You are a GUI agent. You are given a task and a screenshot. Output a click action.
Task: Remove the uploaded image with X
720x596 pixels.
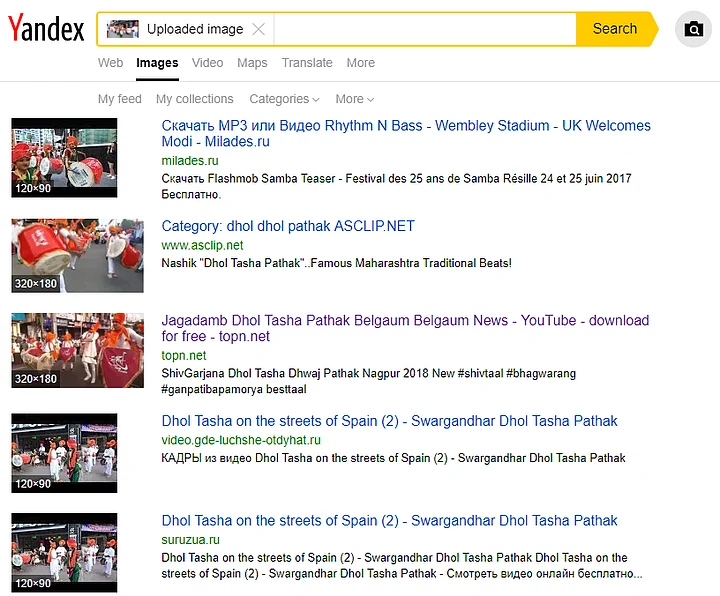click(x=259, y=29)
